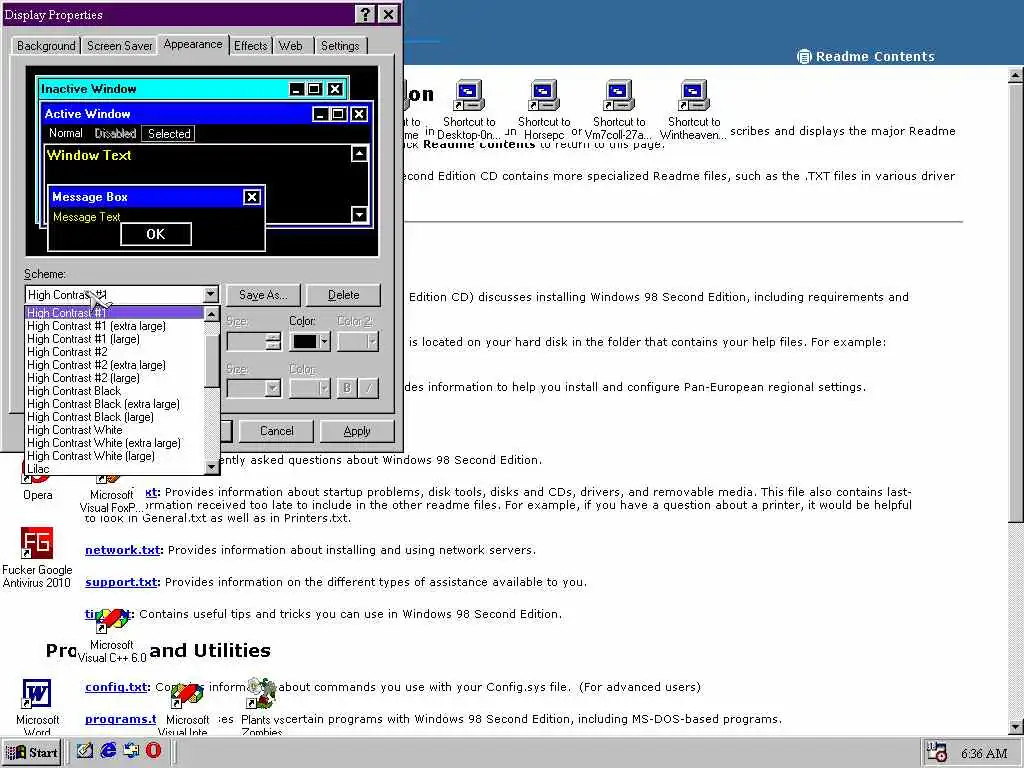The height and width of the screenshot is (768, 1024).
Task: Switch to the Screen Saver tab
Action: point(120,46)
